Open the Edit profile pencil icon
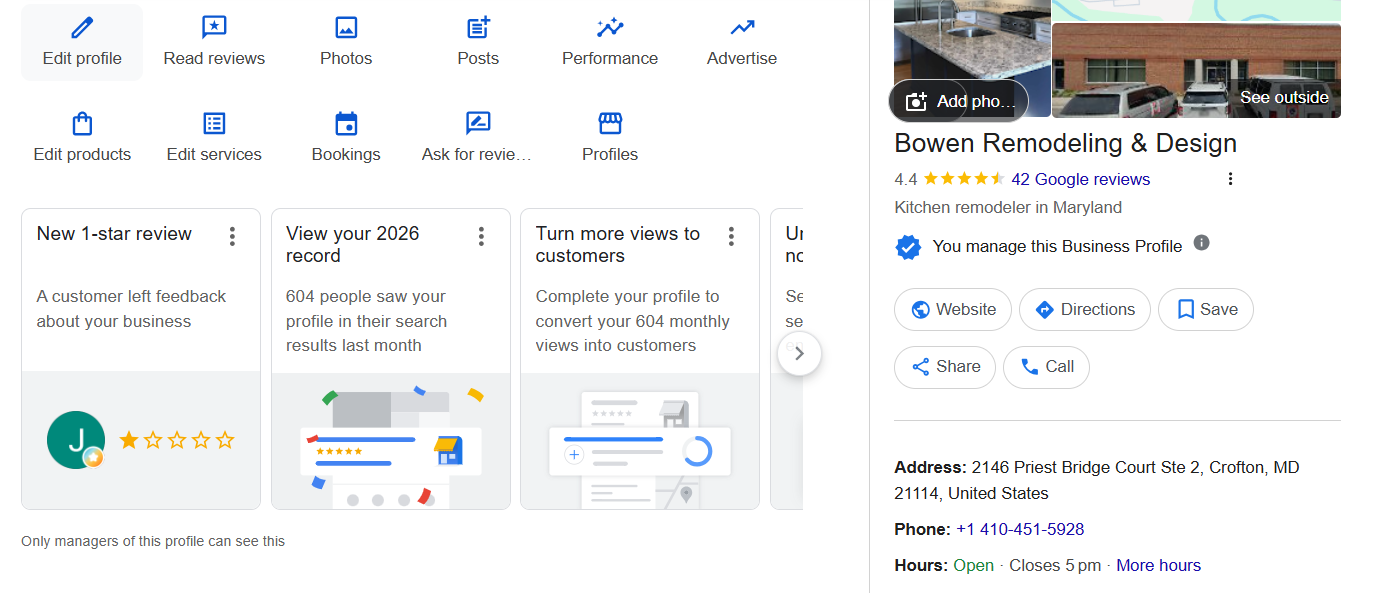The width and height of the screenshot is (1378, 593). tap(82, 27)
